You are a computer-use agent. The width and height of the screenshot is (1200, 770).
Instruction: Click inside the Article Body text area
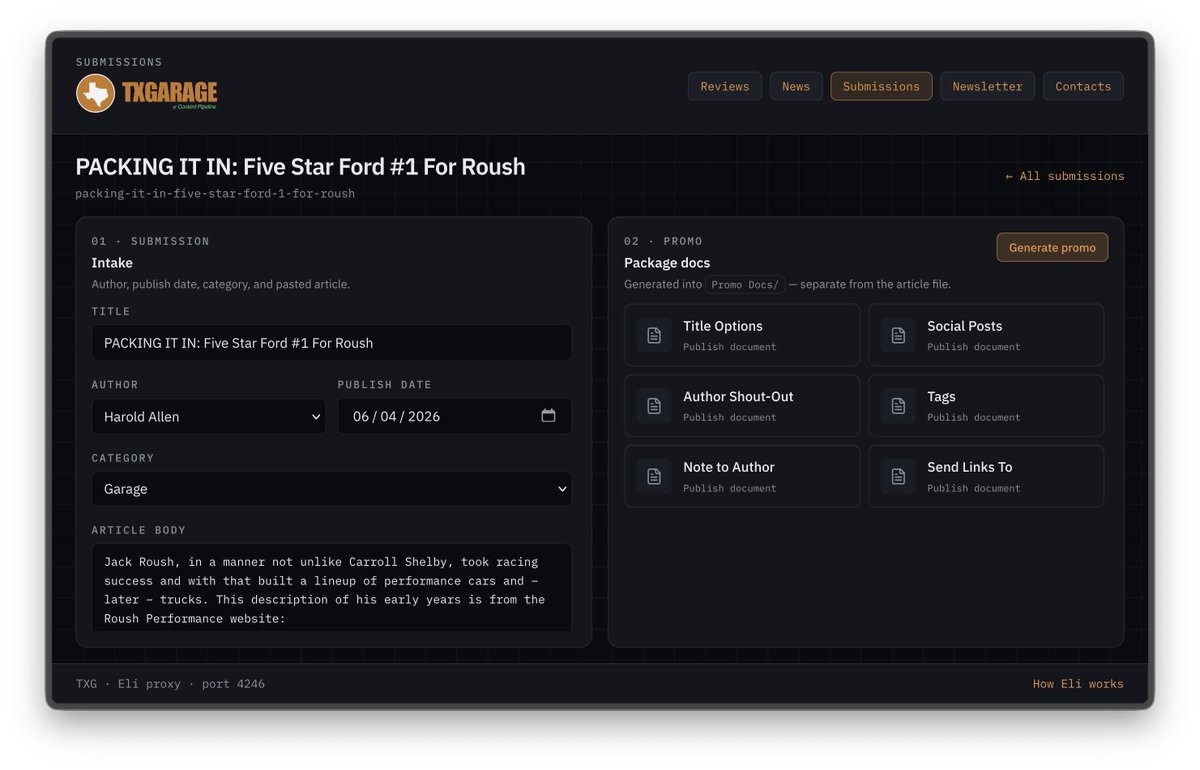click(x=331, y=587)
